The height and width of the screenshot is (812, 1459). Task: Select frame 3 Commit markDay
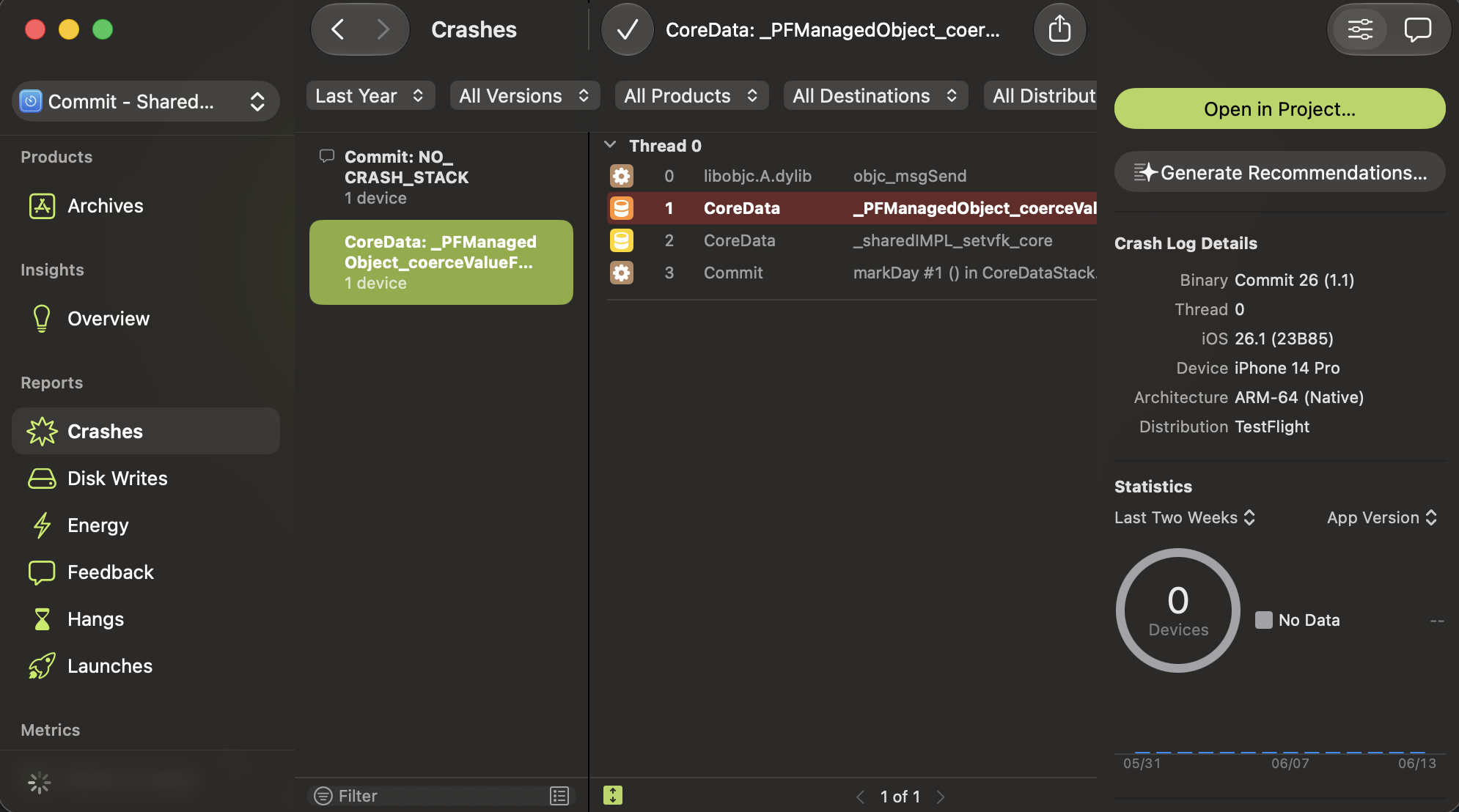852,273
